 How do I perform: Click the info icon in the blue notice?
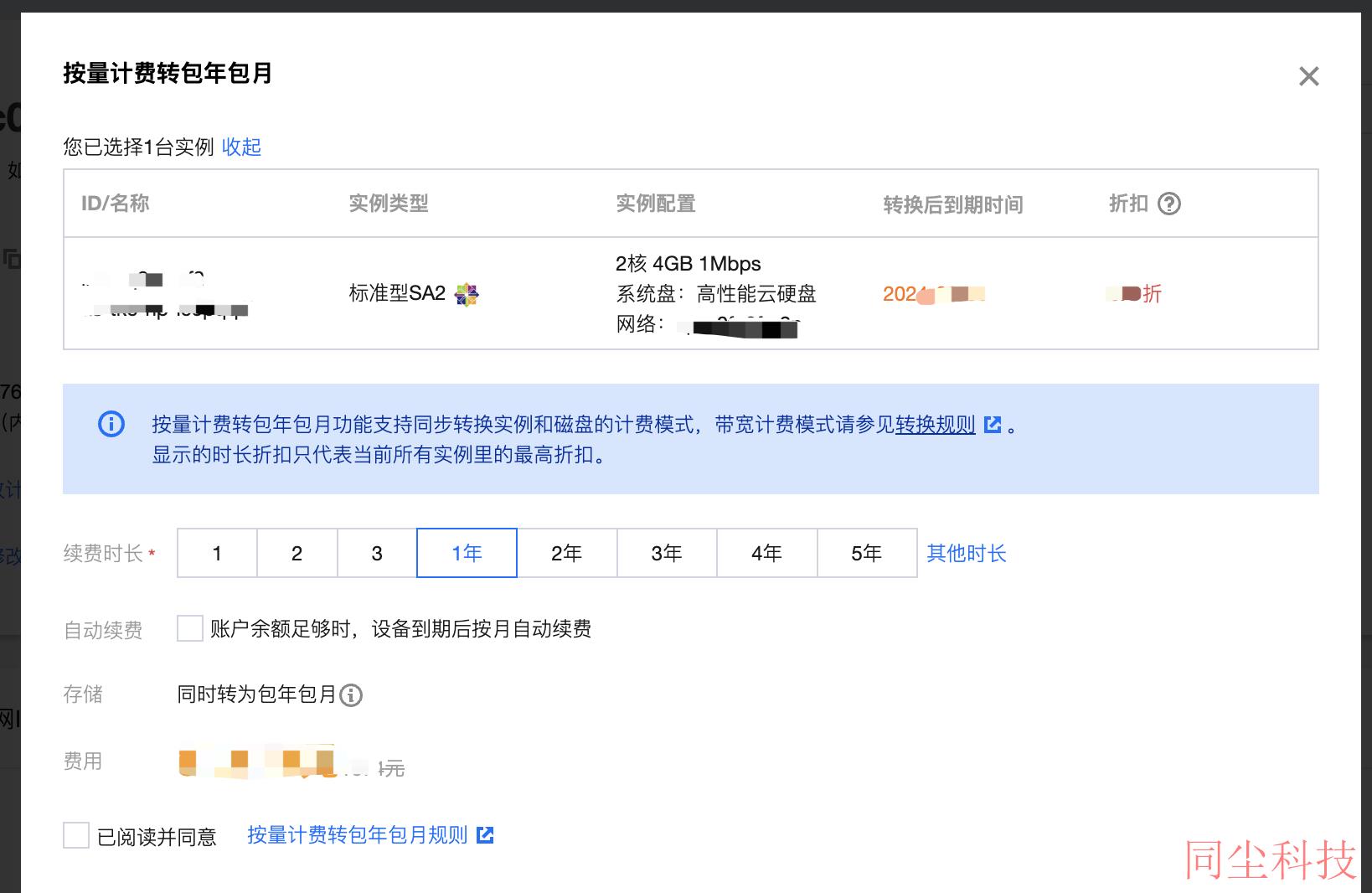[111, 424]
